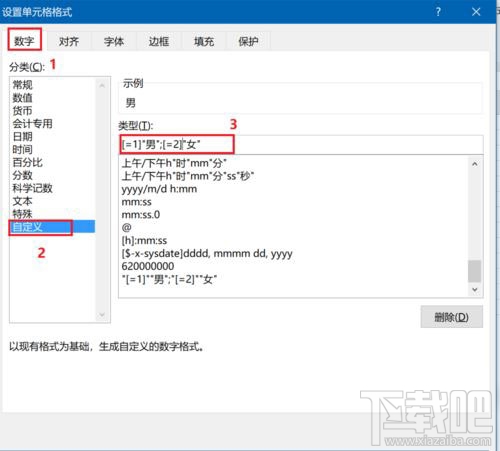Click format list scroll up arrow
The width and height of the screenshot is (500, 451).
coord(475,164)
